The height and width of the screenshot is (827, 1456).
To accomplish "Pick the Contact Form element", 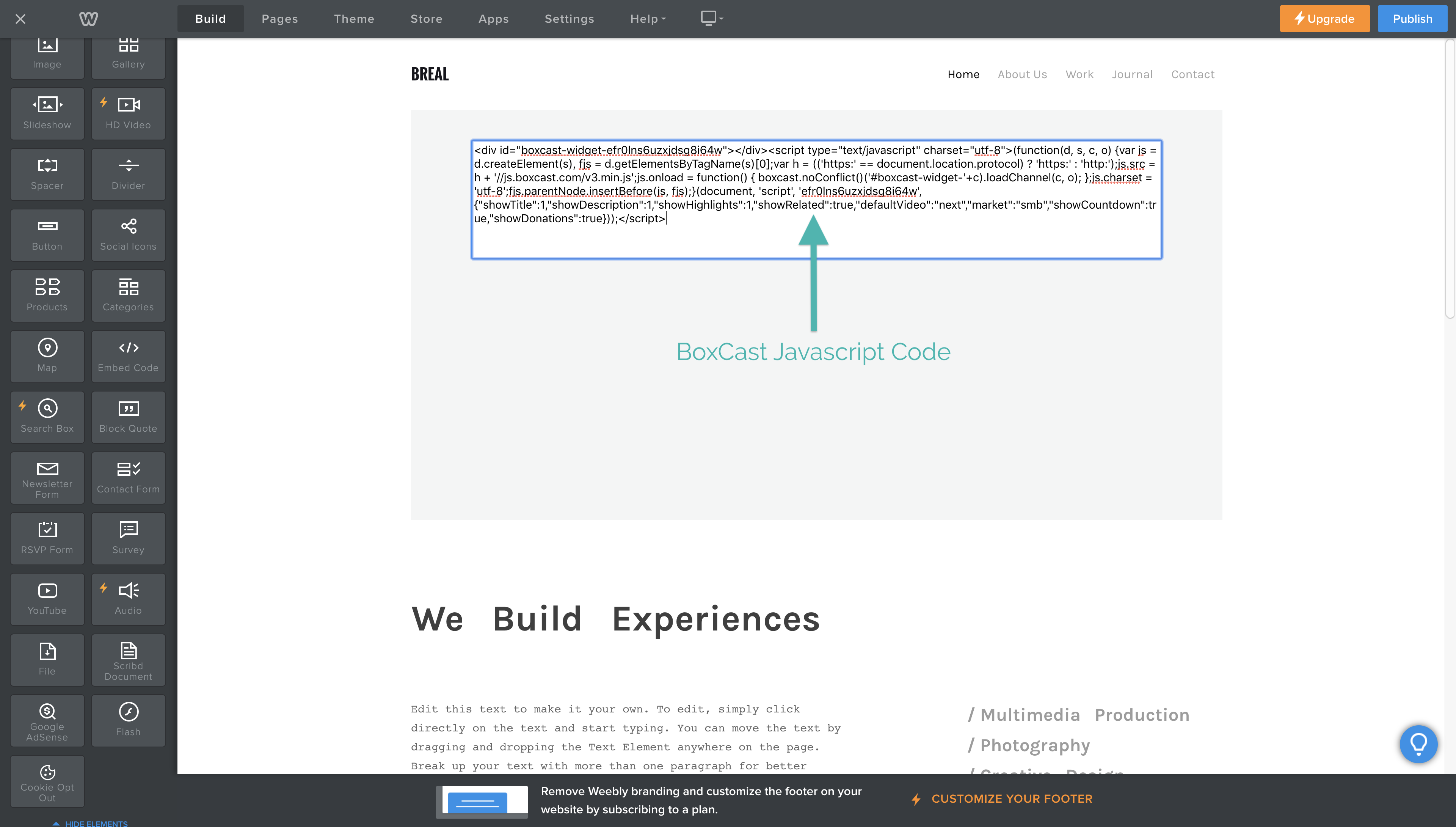I will (128, 478).
